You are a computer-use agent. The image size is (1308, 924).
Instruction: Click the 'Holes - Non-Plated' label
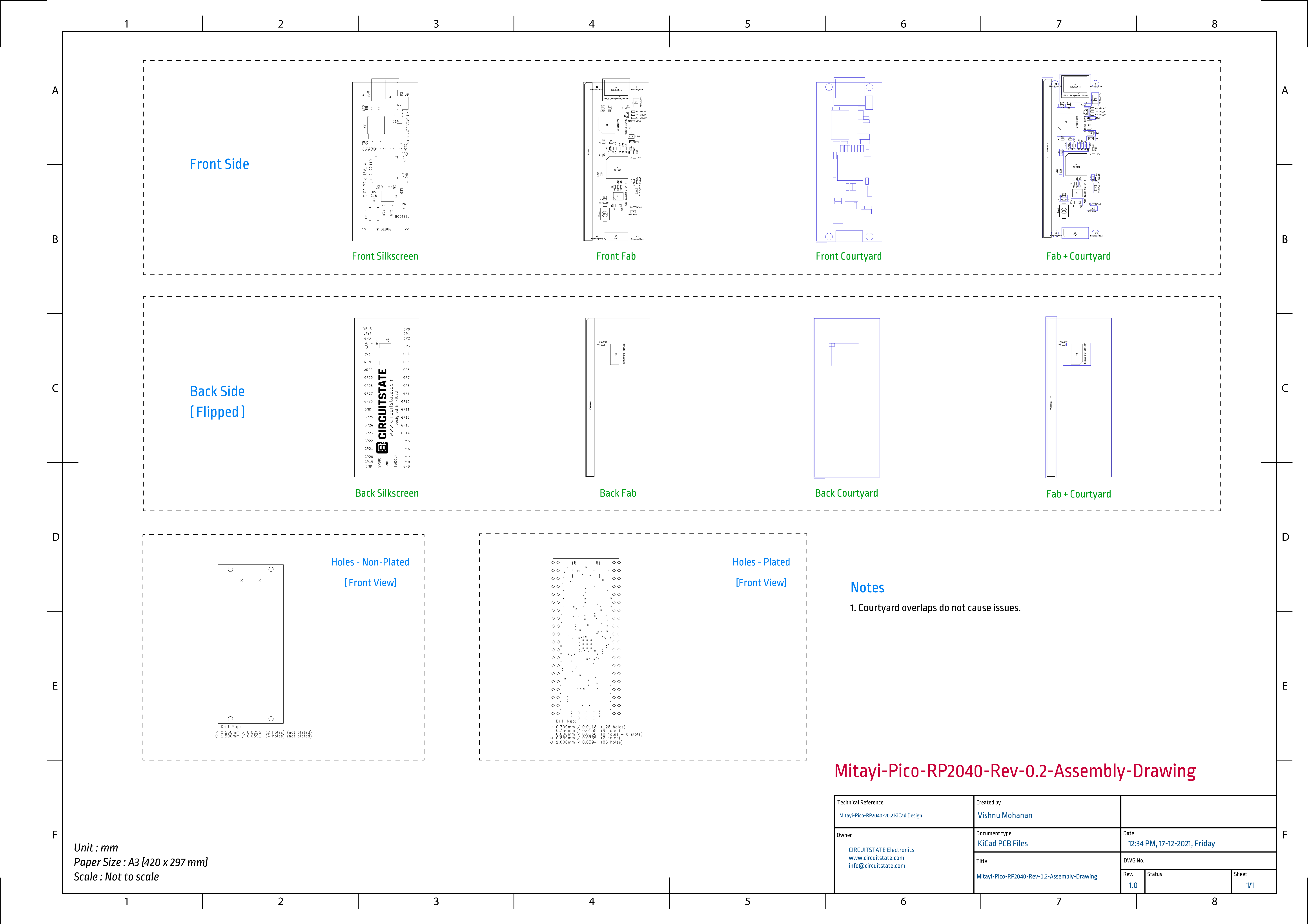[x=370, y=562]
